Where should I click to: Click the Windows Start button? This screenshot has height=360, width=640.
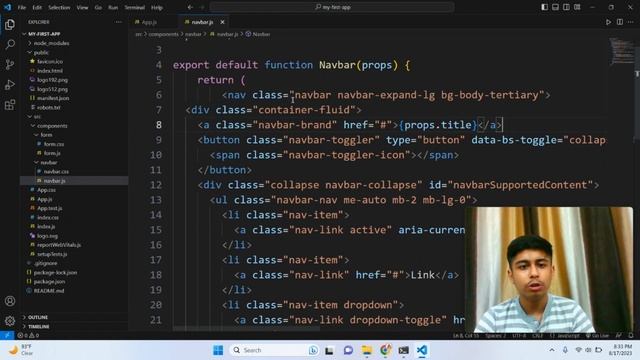pos(218,350)
